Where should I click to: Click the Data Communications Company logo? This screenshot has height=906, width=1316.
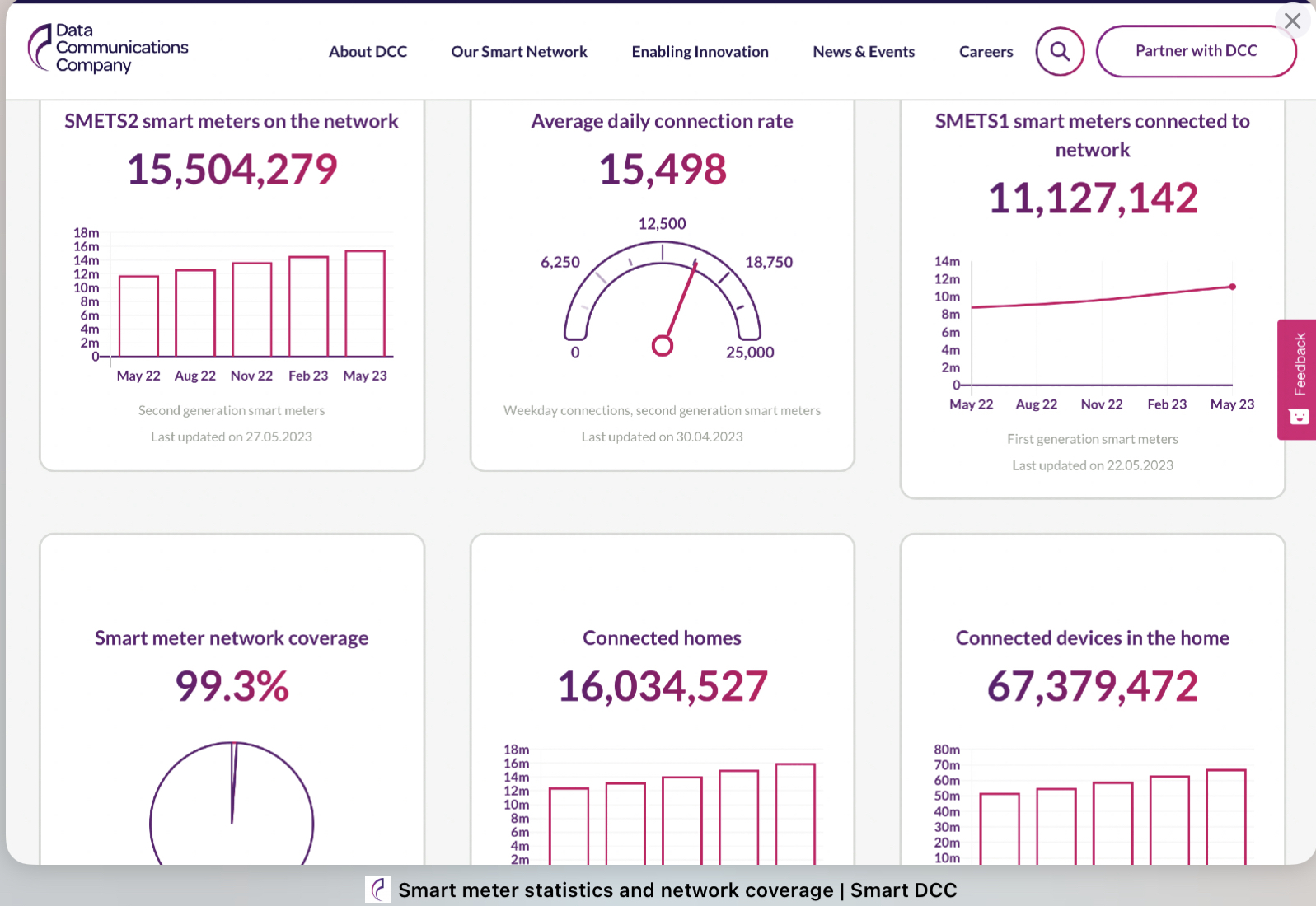108,48
